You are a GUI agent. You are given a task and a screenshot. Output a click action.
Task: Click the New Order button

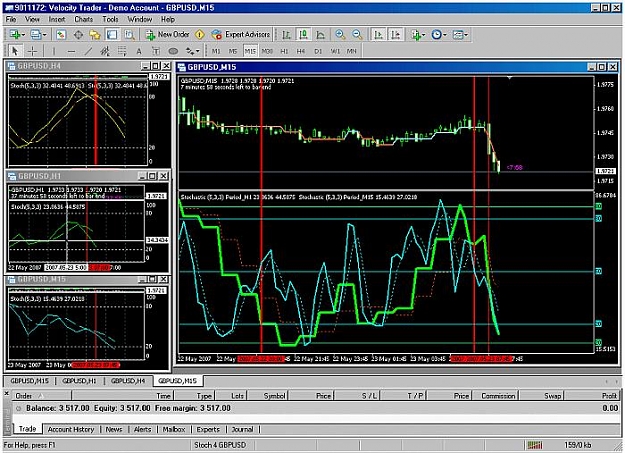[x=168, y=35]
